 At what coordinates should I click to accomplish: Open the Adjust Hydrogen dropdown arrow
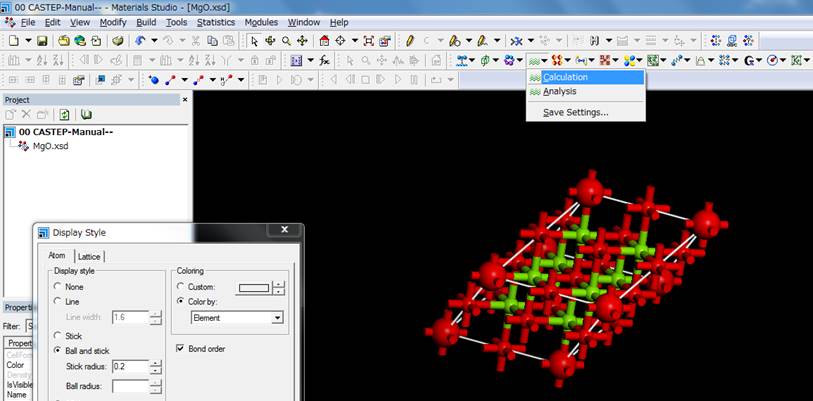(x=609, y=40)
